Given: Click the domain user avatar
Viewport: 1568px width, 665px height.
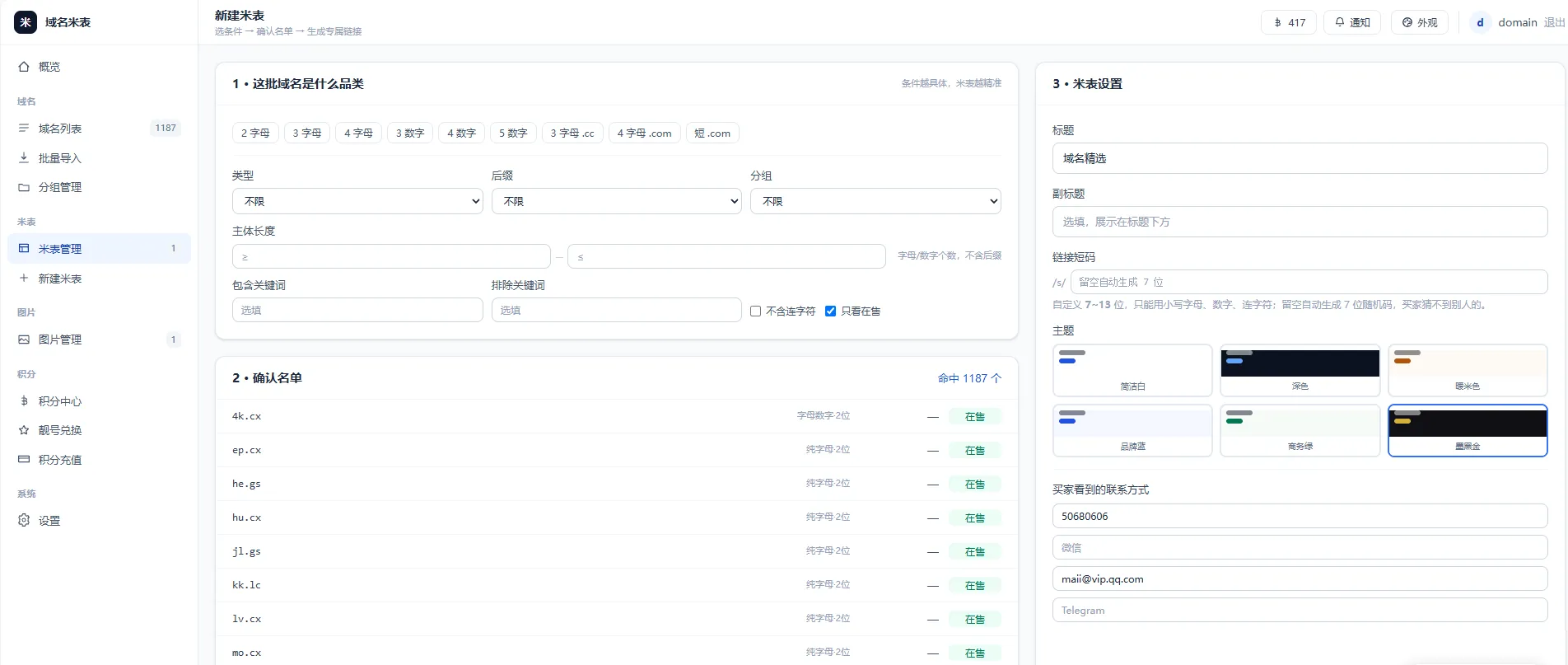Looking at the screenshot, I should click(1480, 22).
